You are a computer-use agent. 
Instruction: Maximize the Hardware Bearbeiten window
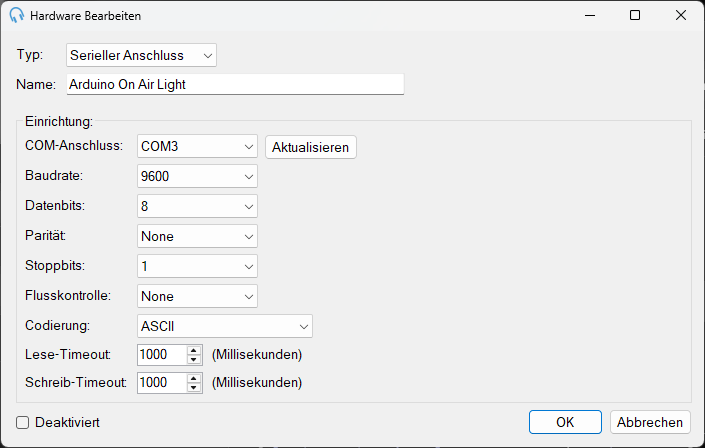pos(635,15)
